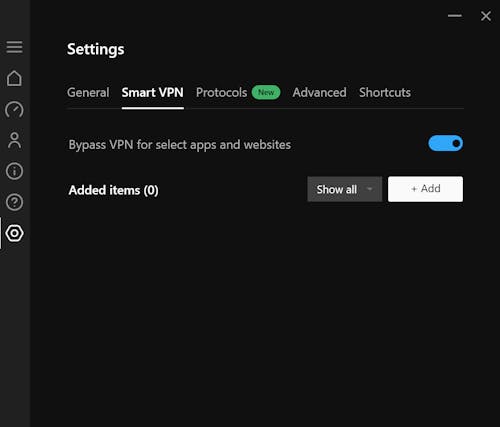The image size is (500, 427).
Task: Click the green New badge
Action: 266,92
